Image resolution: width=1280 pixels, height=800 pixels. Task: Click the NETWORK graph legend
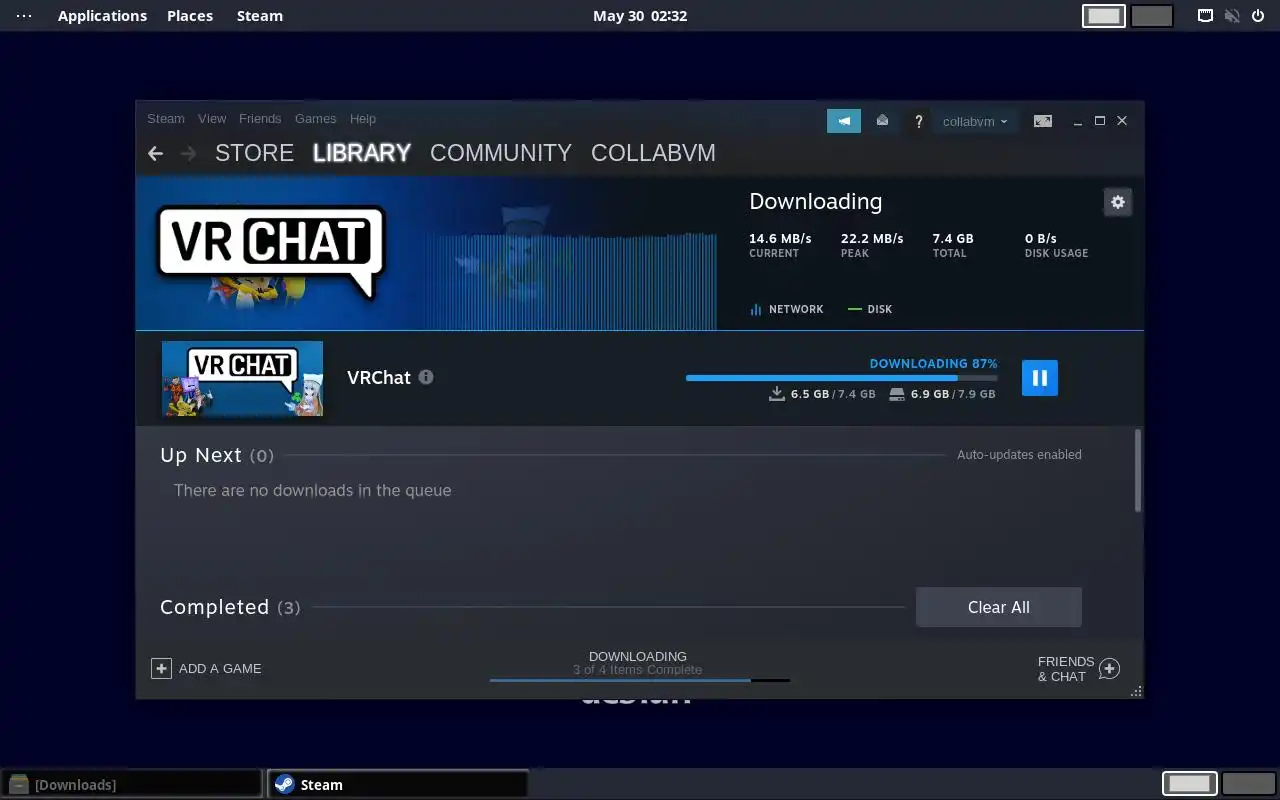tap(787, 309)
